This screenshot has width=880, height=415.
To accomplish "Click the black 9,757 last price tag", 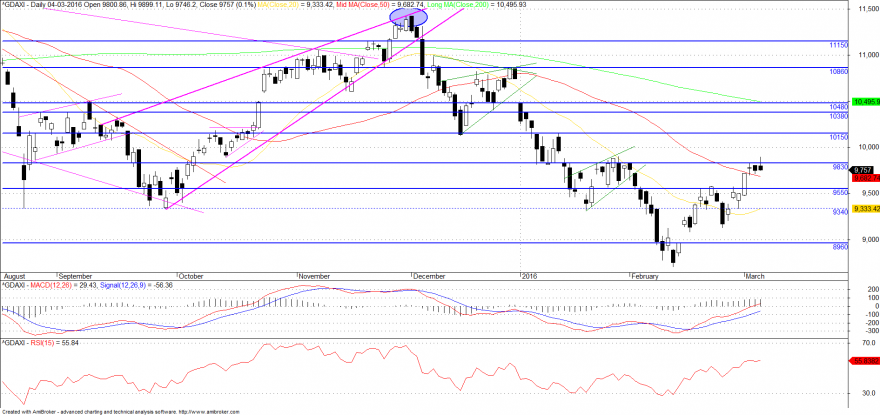I will tap(862, 170).
